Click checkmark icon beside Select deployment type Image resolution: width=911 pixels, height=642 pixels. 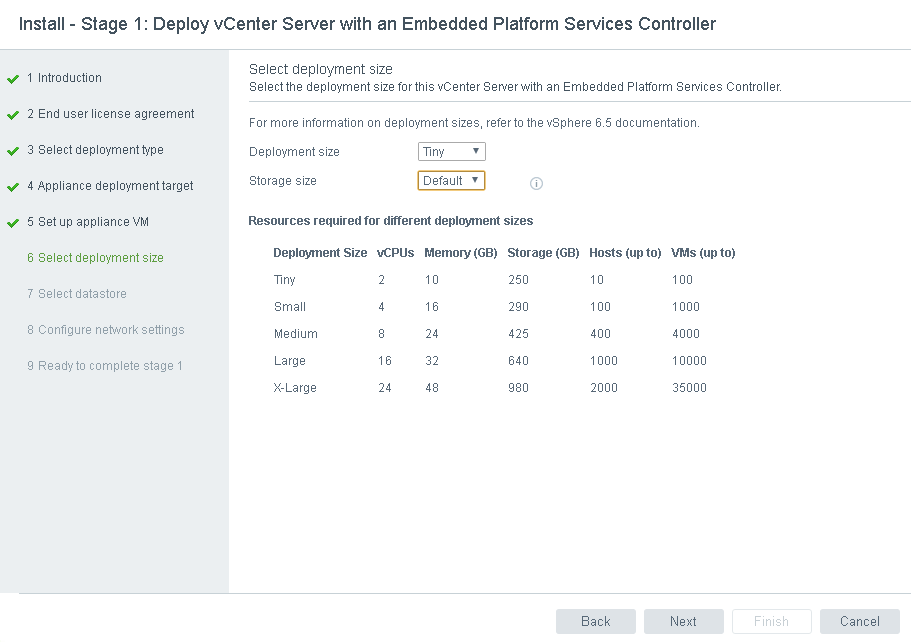point(13,151)
